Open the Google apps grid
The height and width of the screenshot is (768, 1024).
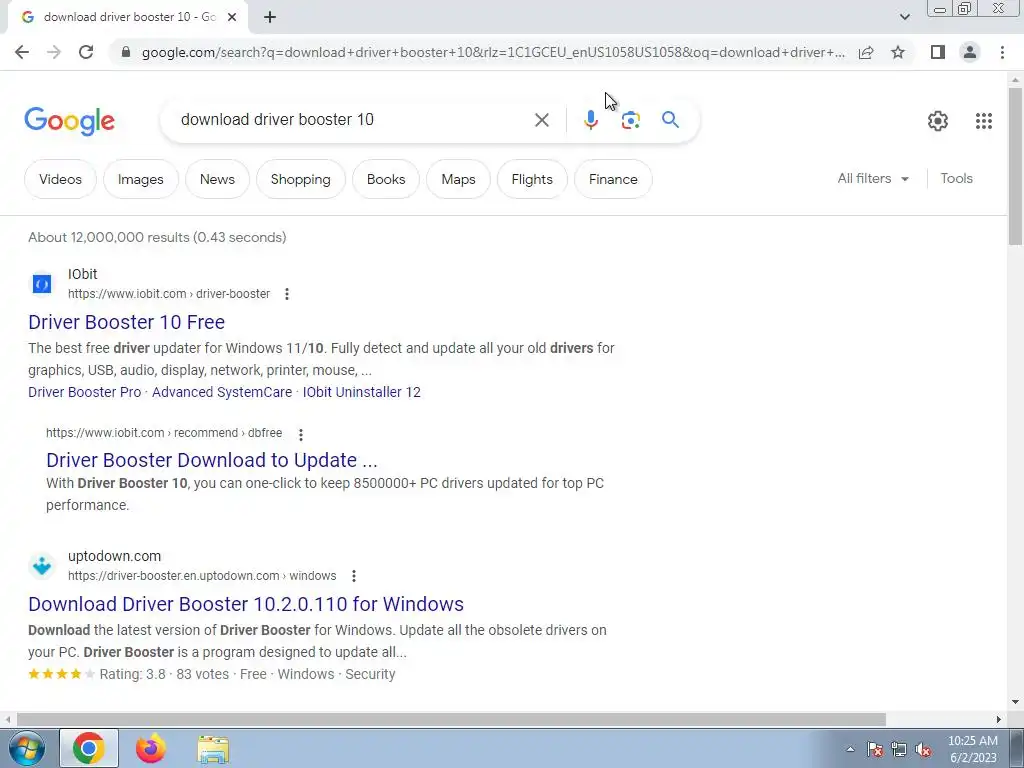click(x=984, y=121)
